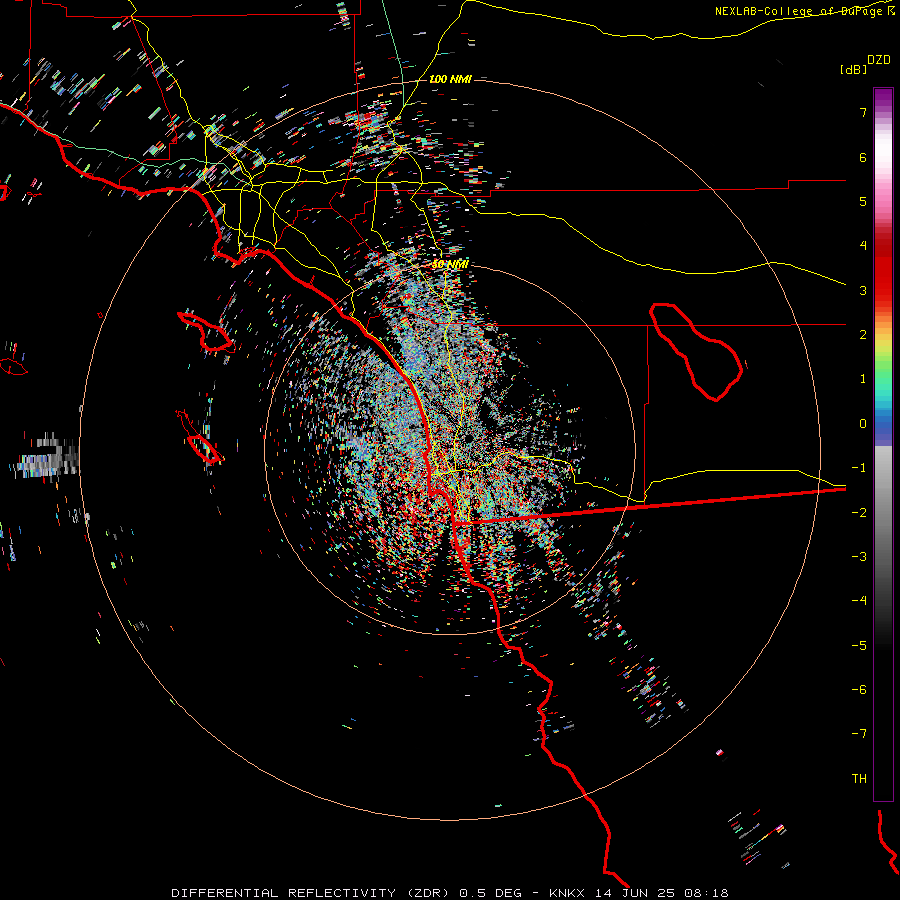
Task: Click the '2' value on colorbar
Action: pyautogui.click(x=863, y=335)
